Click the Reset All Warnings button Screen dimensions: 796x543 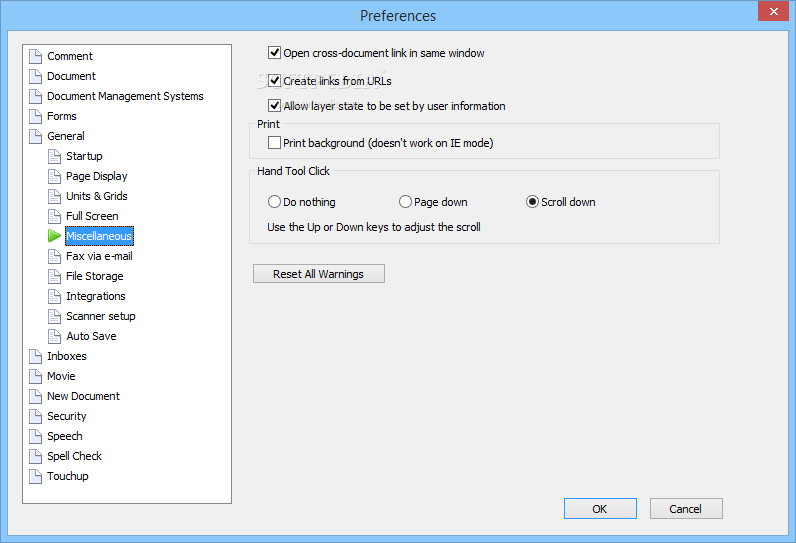(319, 274)
